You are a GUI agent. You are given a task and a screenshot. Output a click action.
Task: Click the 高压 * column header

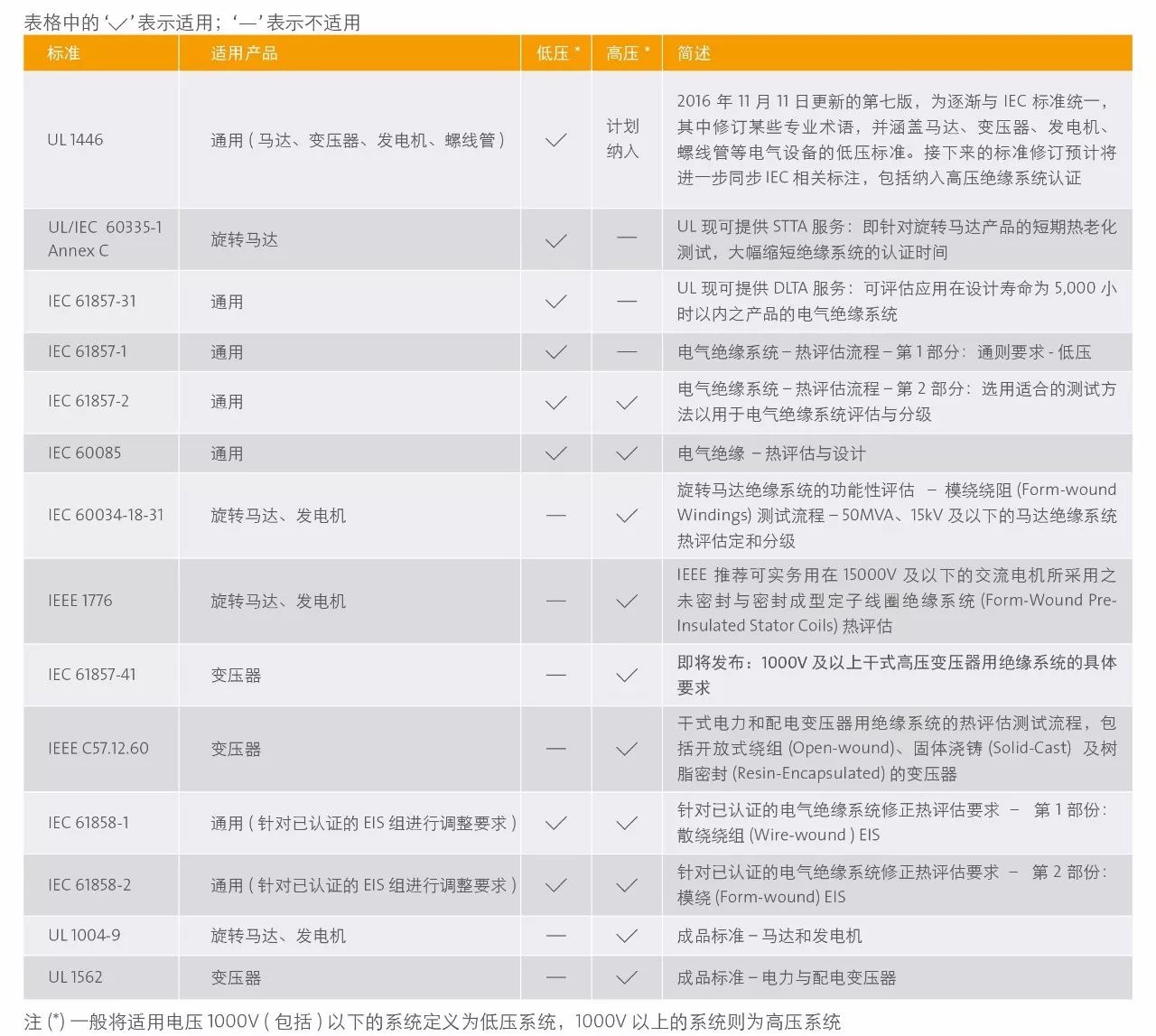coord(627,53)
